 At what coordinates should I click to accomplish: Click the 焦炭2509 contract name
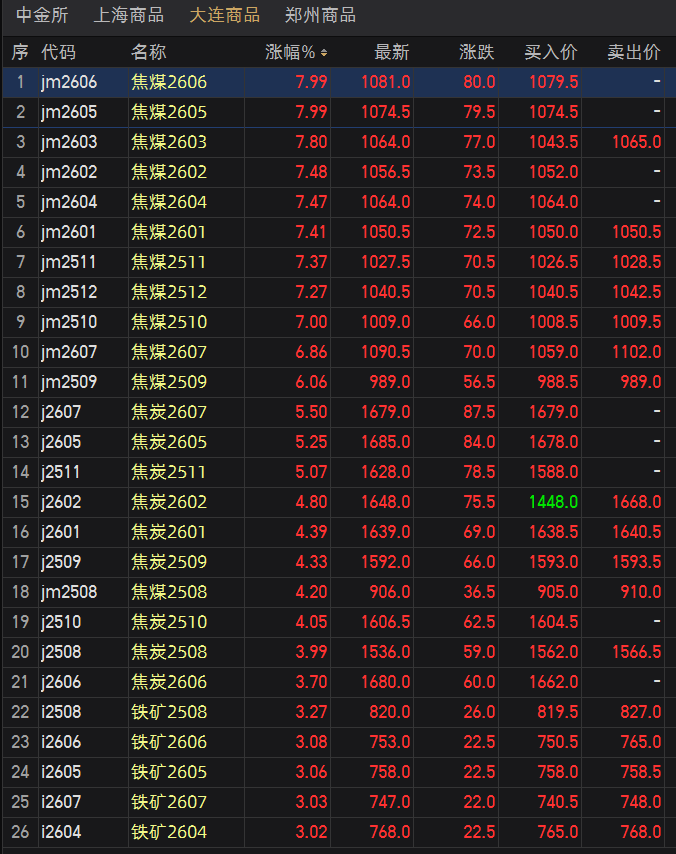coord(169,562)
